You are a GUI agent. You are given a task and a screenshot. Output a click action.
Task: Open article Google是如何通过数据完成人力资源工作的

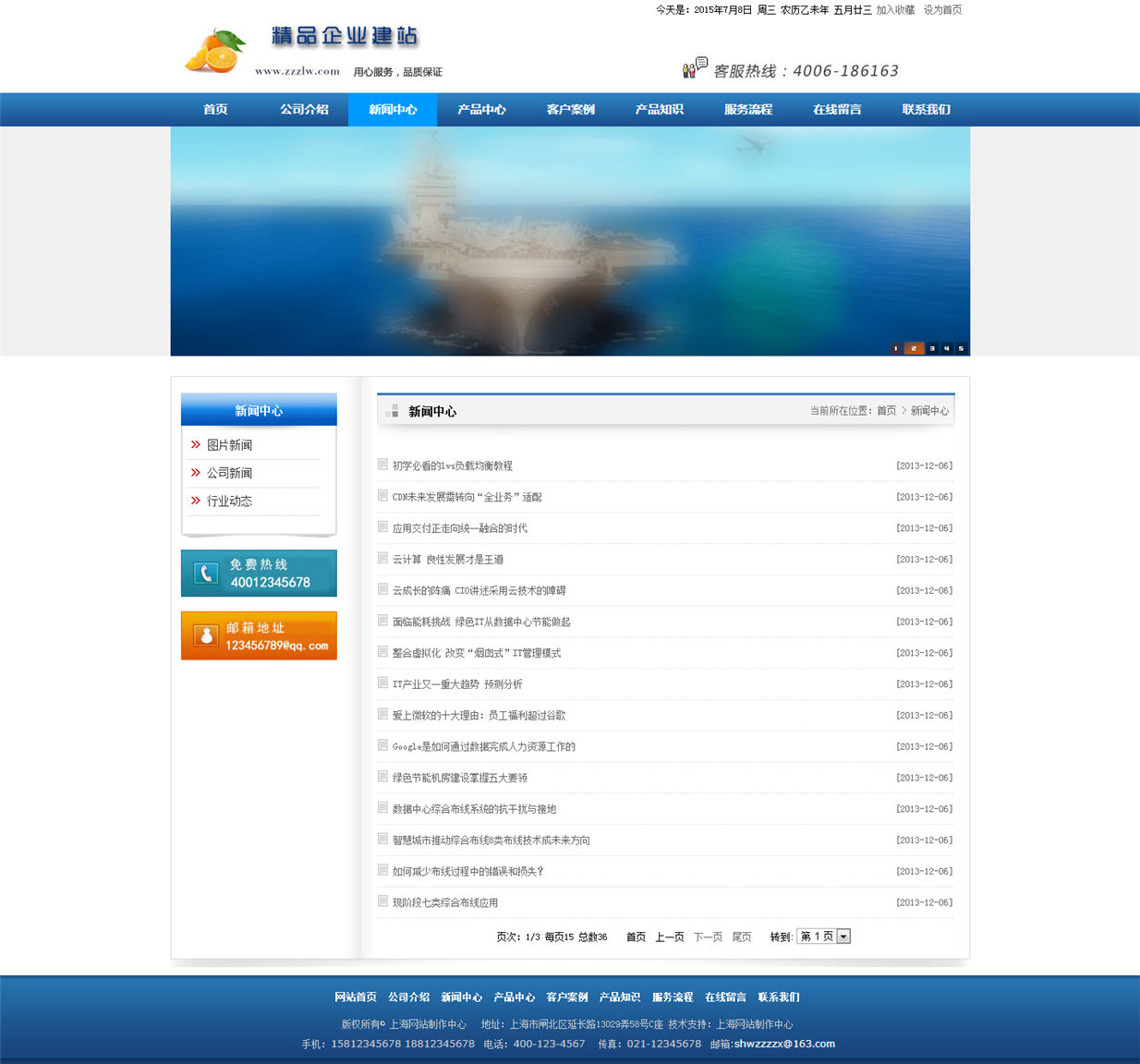[x=483, y=746]
